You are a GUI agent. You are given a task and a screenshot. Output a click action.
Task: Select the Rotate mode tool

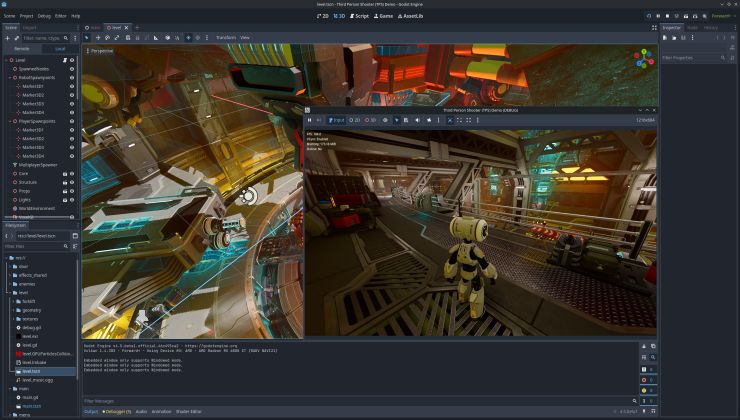click(109, 38)
